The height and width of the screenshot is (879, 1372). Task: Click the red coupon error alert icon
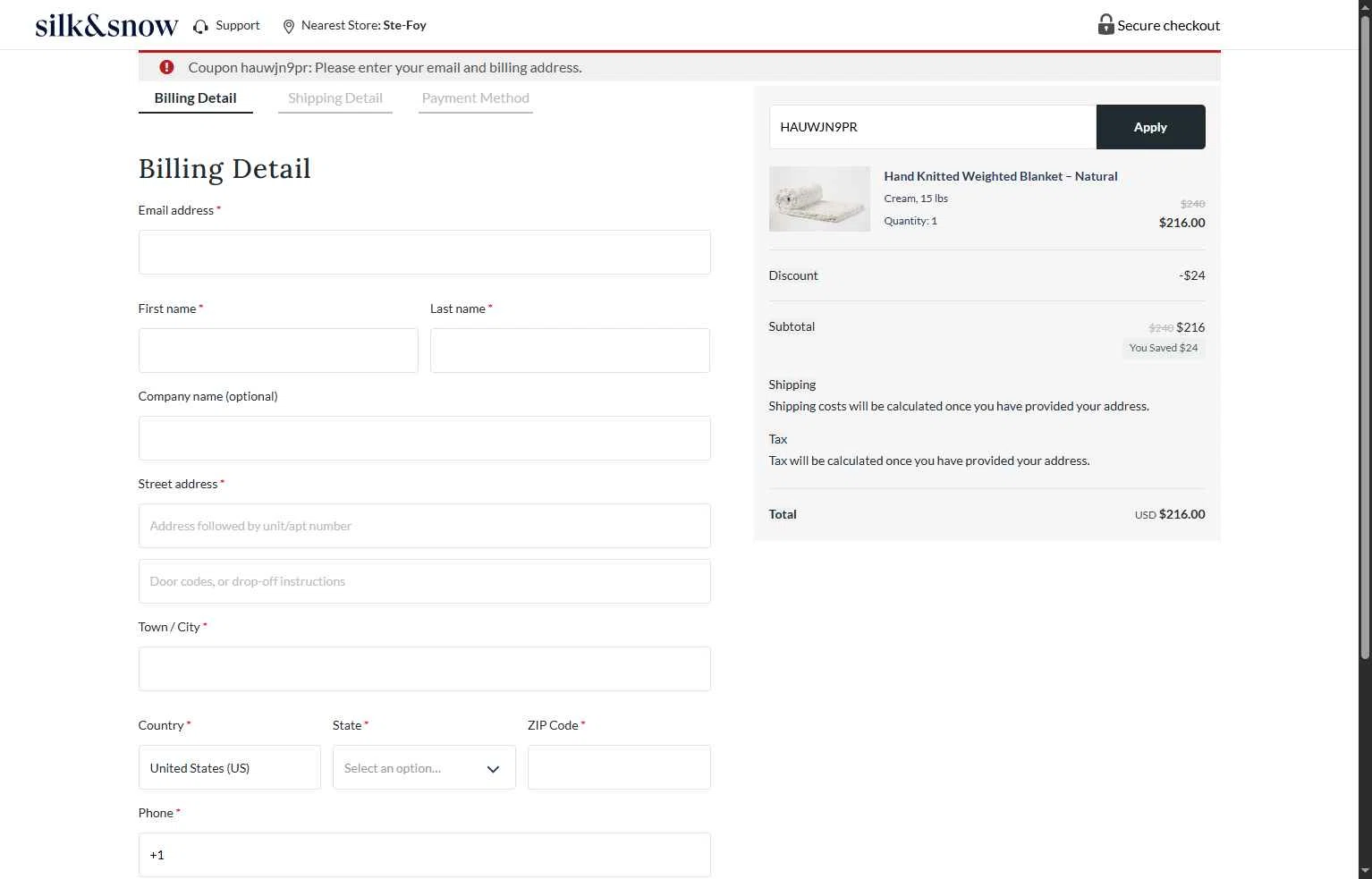166,67
